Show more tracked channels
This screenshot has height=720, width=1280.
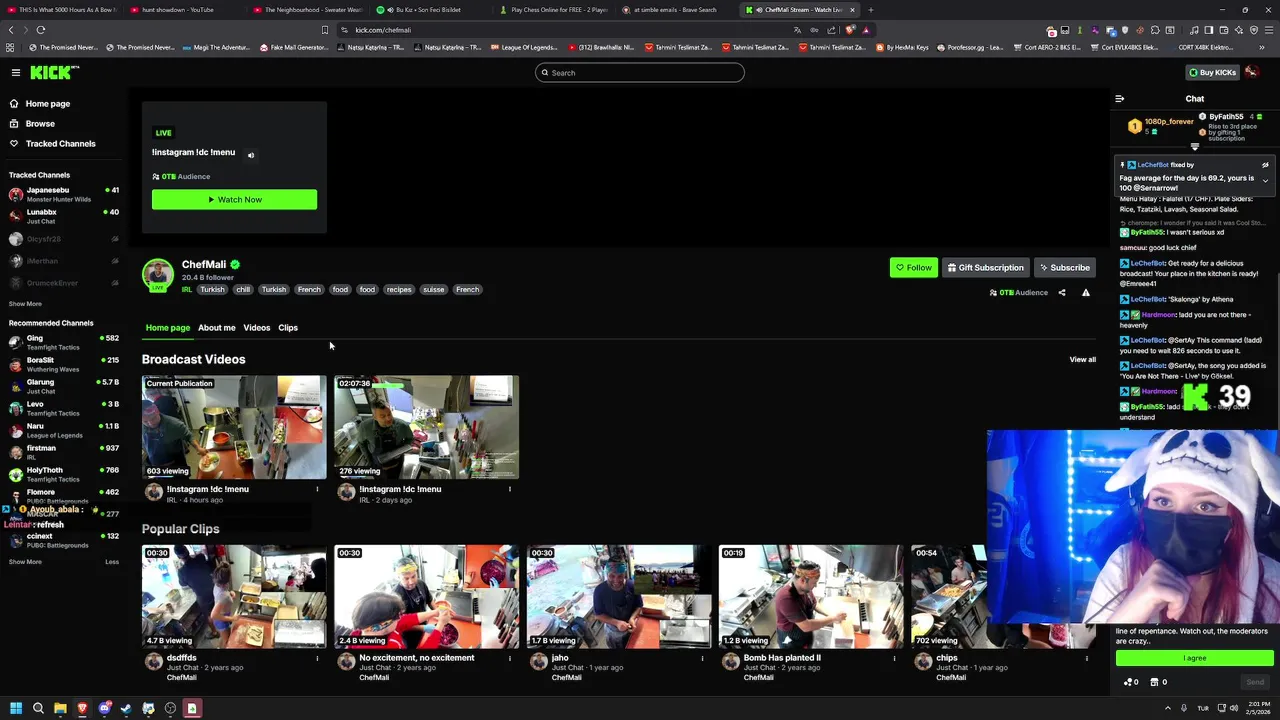coord(25,304)
